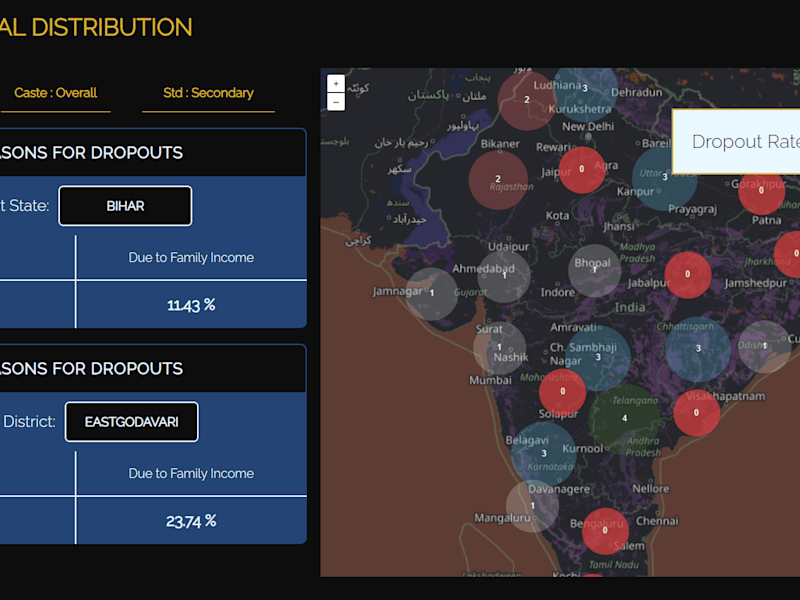This screenshot has height=600, width=800.
Task: Open the blue Uttar Pradesh cluster marked 3
Action: coord(664,178)
